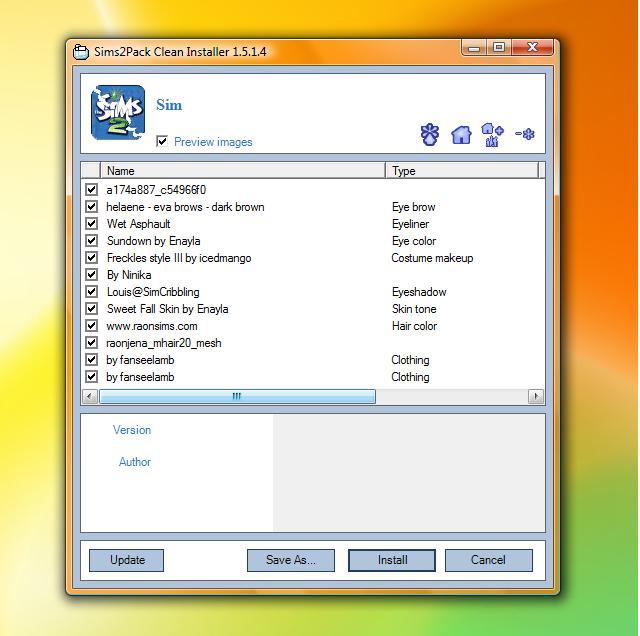Click the blue house icon
Screen dimensions: 640x636
[461, 135]
